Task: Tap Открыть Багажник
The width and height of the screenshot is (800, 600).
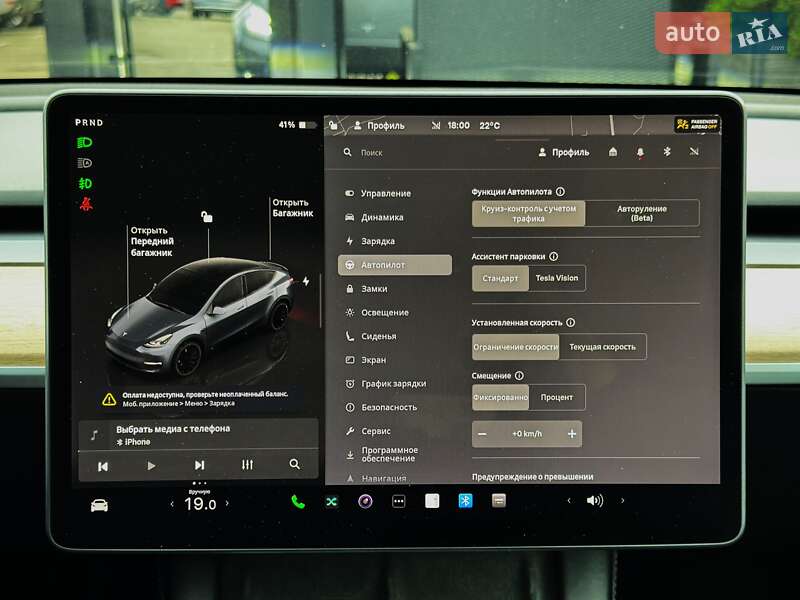Action: point(292,208)
